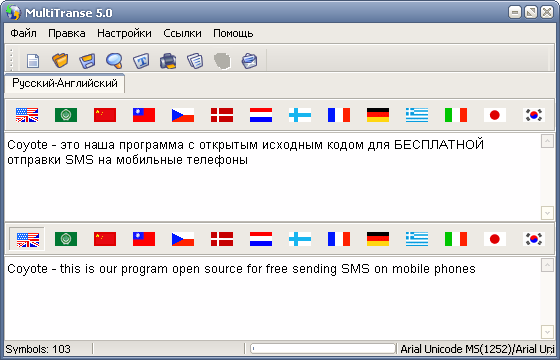560x360 pixels.
Task: Set target language to Taiwan flag
Action: [x=144, y=239]
